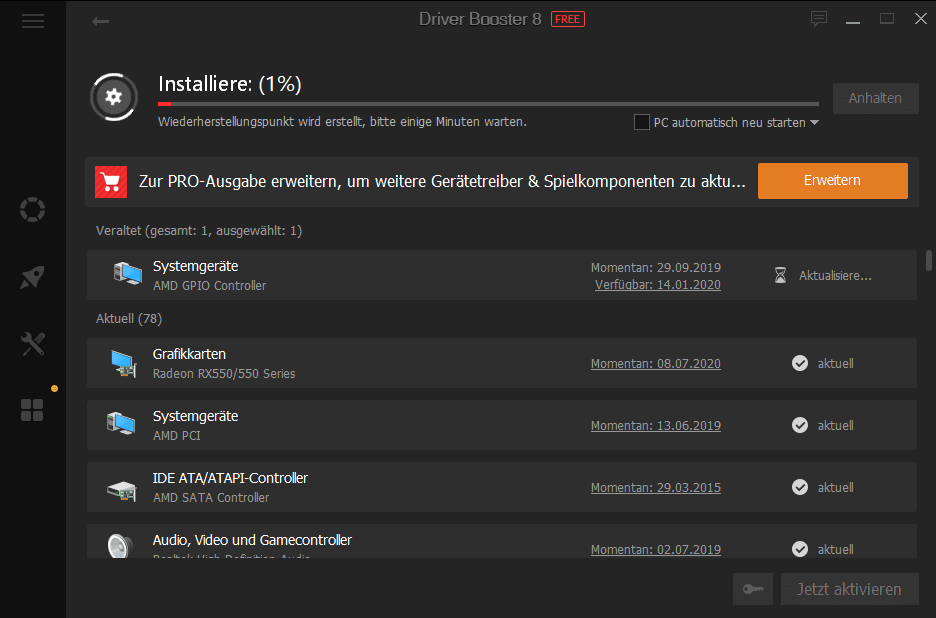Click checkmark icon for AMD PCI
The image size is (936, 618).
tap(800, 425)
